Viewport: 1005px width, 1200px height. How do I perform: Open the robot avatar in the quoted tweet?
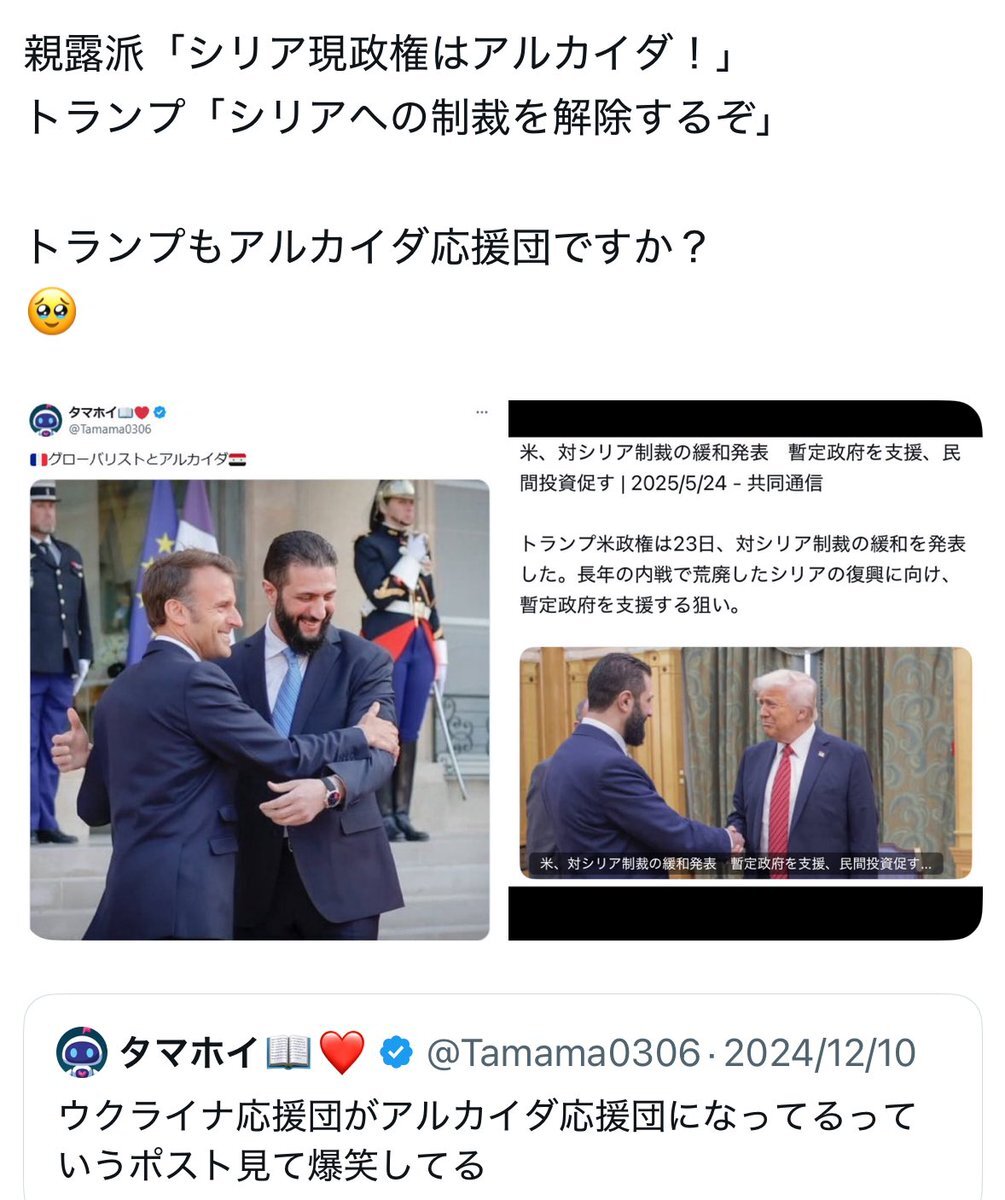[x=82, y=1052]
